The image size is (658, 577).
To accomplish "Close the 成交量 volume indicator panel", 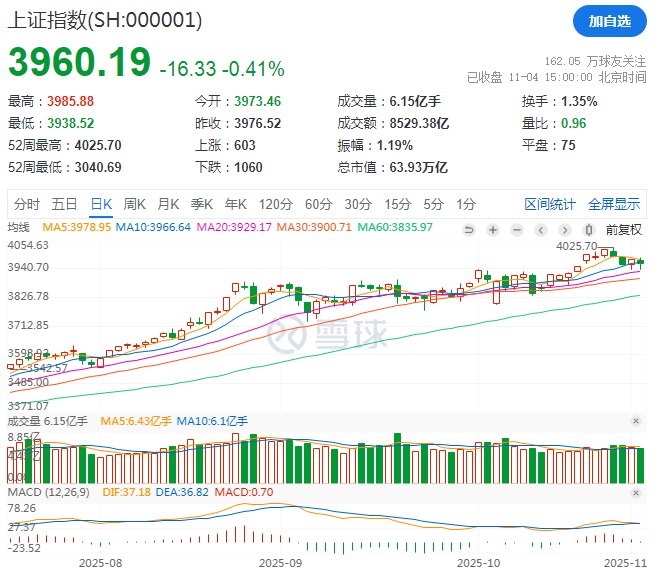I will [636, 421].
